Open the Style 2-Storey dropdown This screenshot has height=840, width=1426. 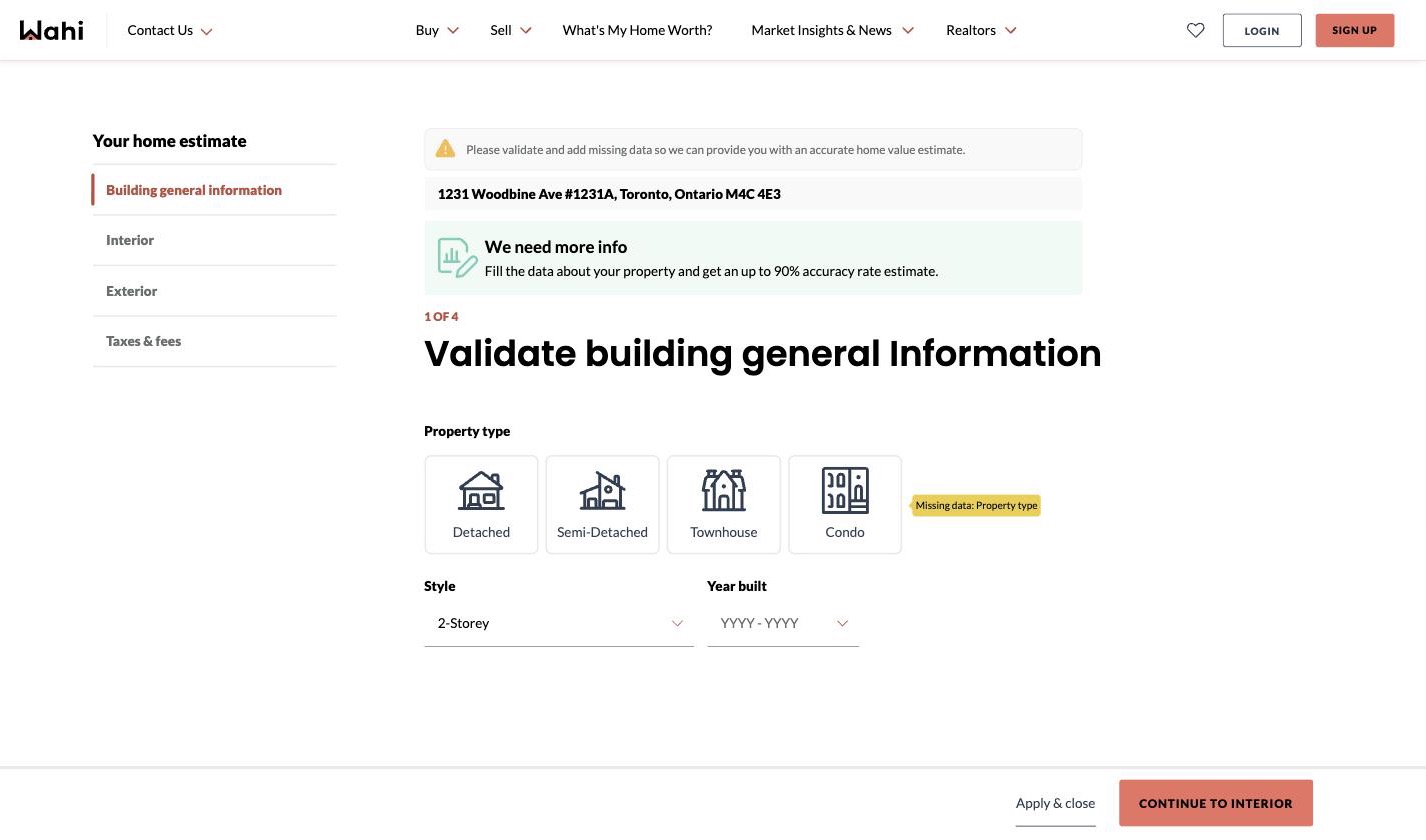559,623
